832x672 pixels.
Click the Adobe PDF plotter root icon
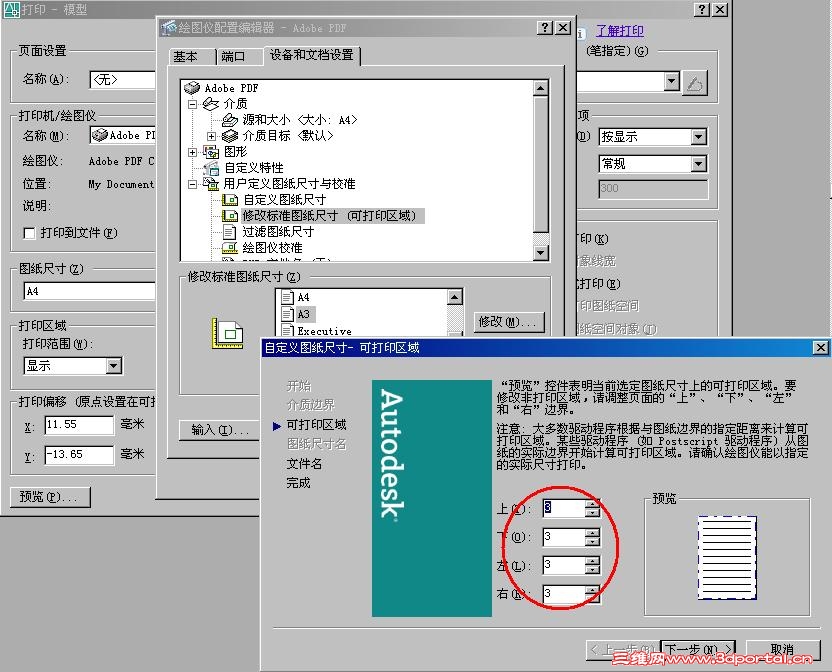coord(192,88)
